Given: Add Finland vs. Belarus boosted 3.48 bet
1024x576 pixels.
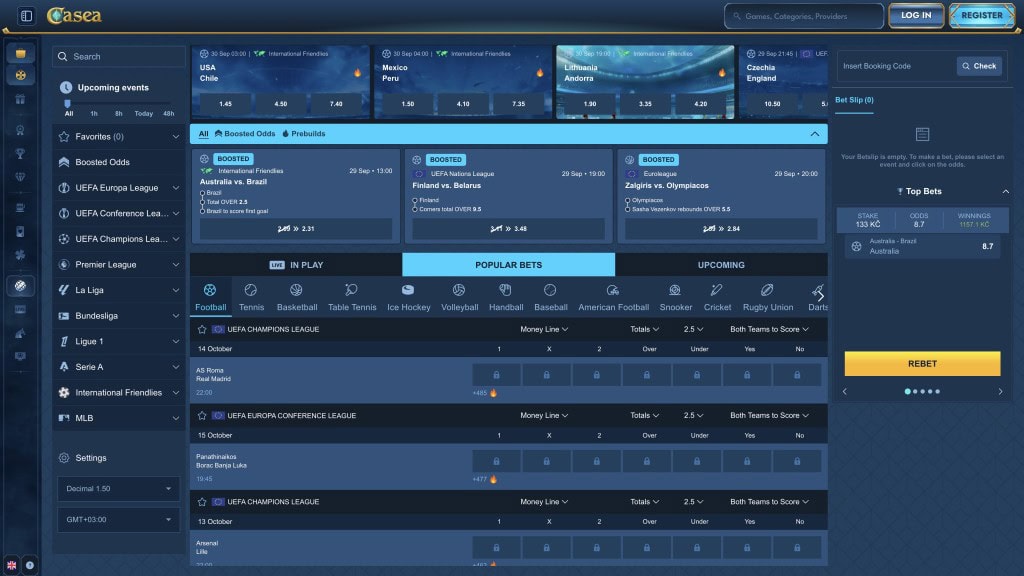Looking at the screenshot, I should pyautogui.click(x=508, y=229).
